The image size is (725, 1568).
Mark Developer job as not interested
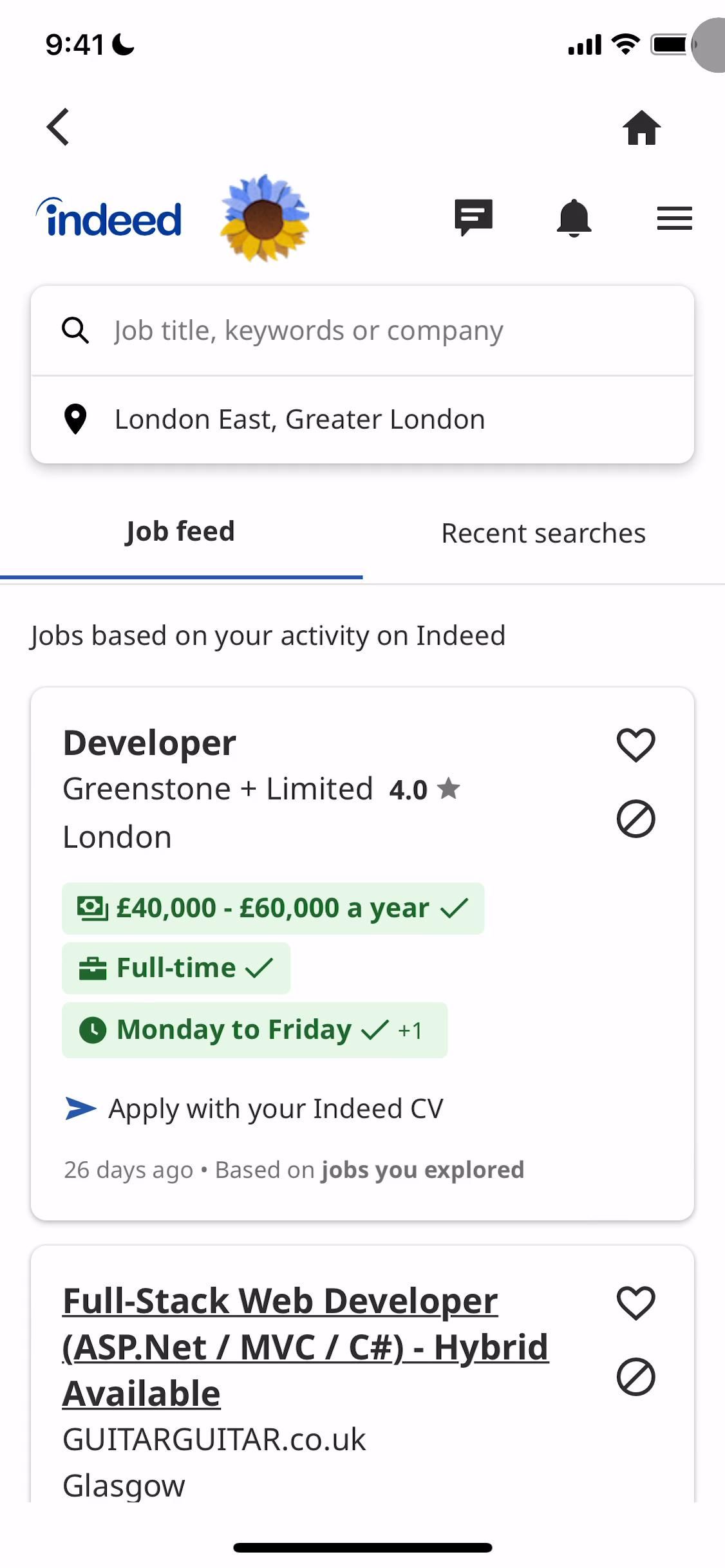point(636,819)
